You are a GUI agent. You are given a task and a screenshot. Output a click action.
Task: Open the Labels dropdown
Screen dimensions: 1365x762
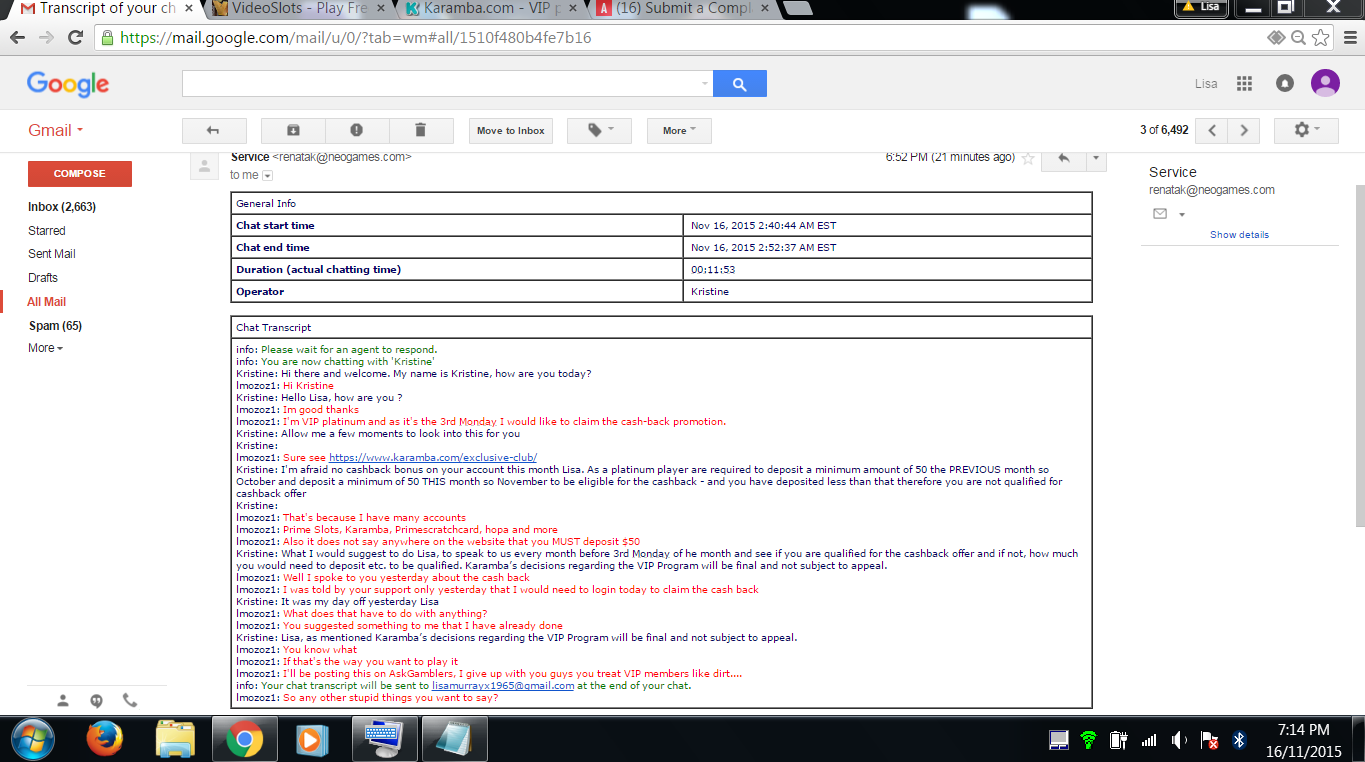[x=599, y=131]
